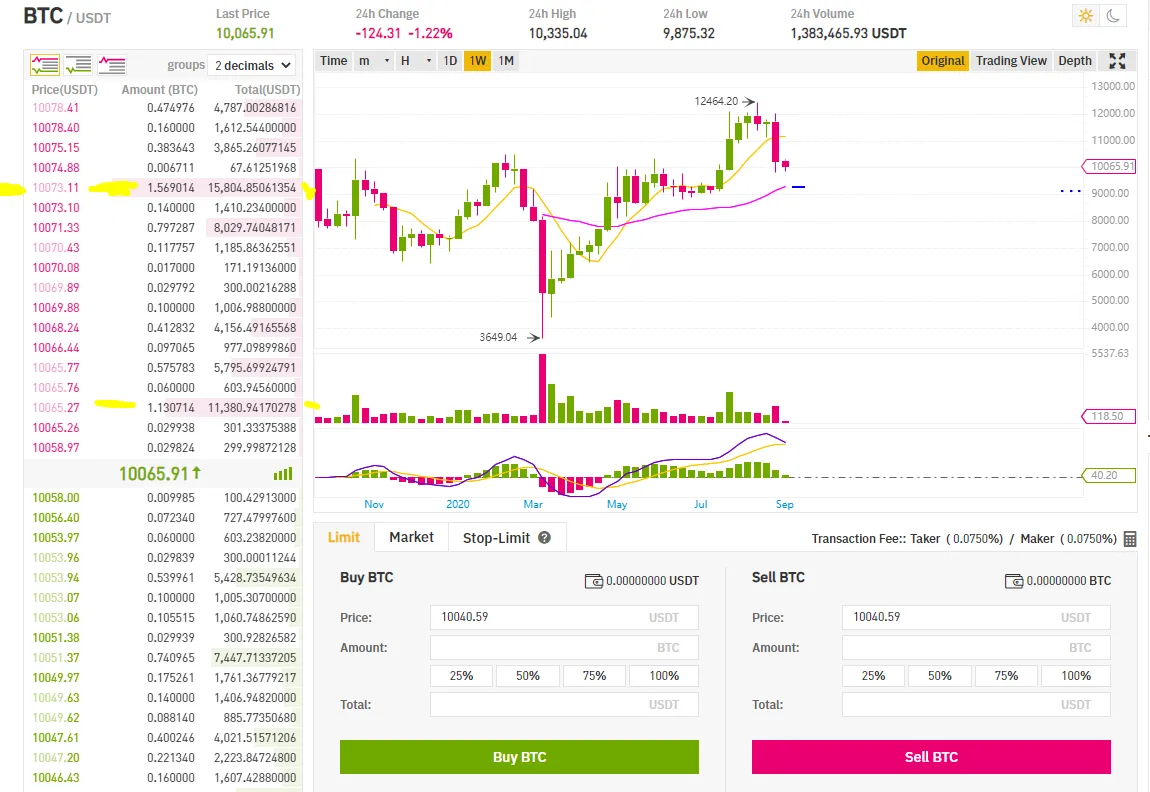Focus the Buy BTC Total field
This screenshot has height=792, width=1150.
tap(564, 705)
